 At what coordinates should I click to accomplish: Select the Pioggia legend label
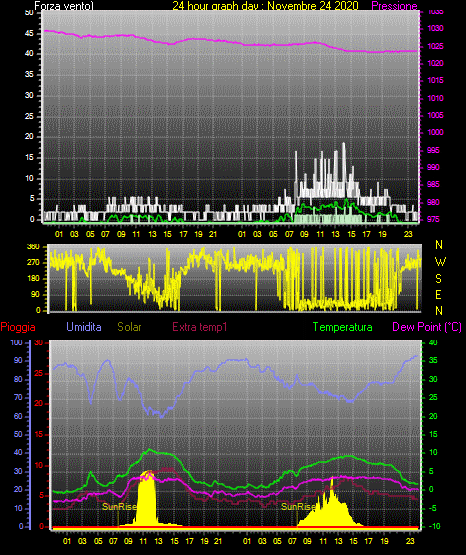click(18, 327)
